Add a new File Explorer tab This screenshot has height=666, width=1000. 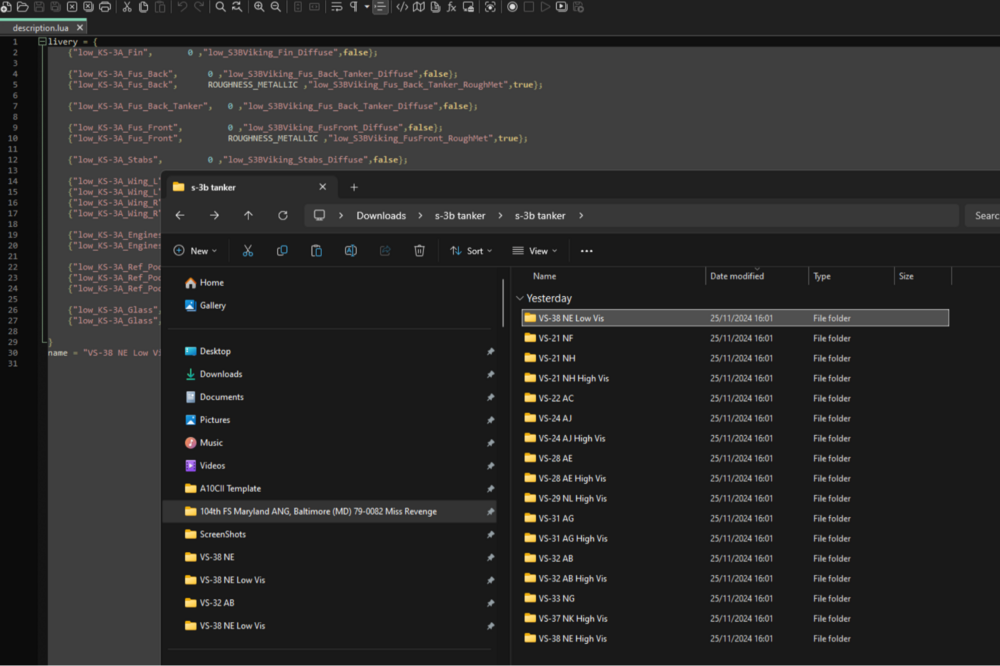coord(354,187)
